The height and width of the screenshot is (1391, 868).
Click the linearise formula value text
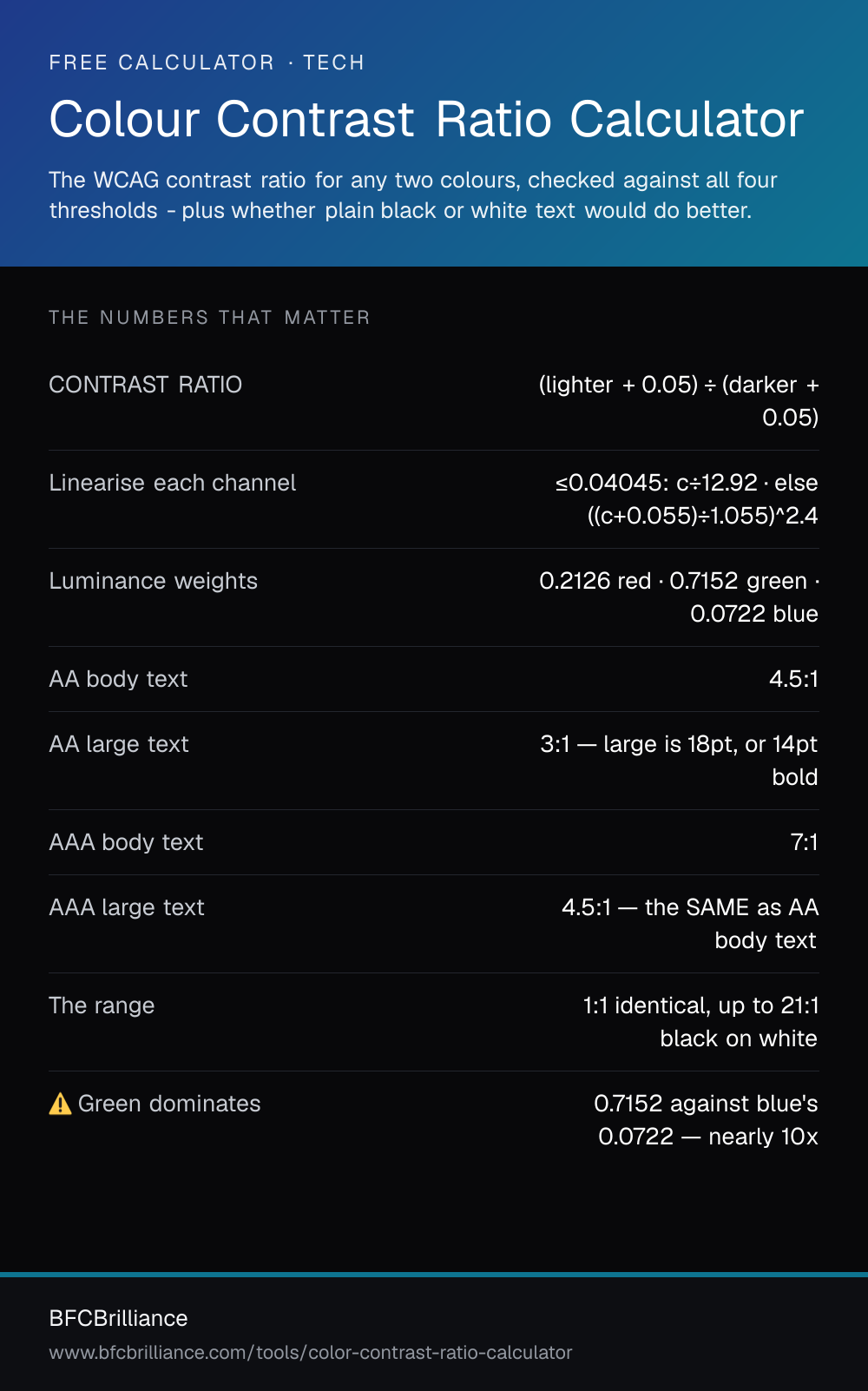click(687, 499)
